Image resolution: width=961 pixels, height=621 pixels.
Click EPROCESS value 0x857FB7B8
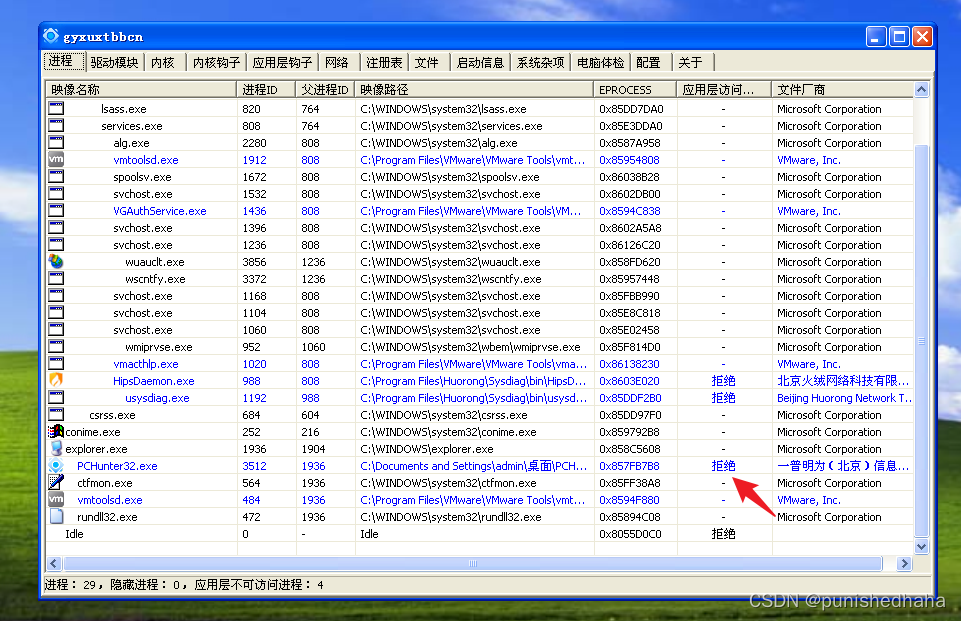pos(629,466)
